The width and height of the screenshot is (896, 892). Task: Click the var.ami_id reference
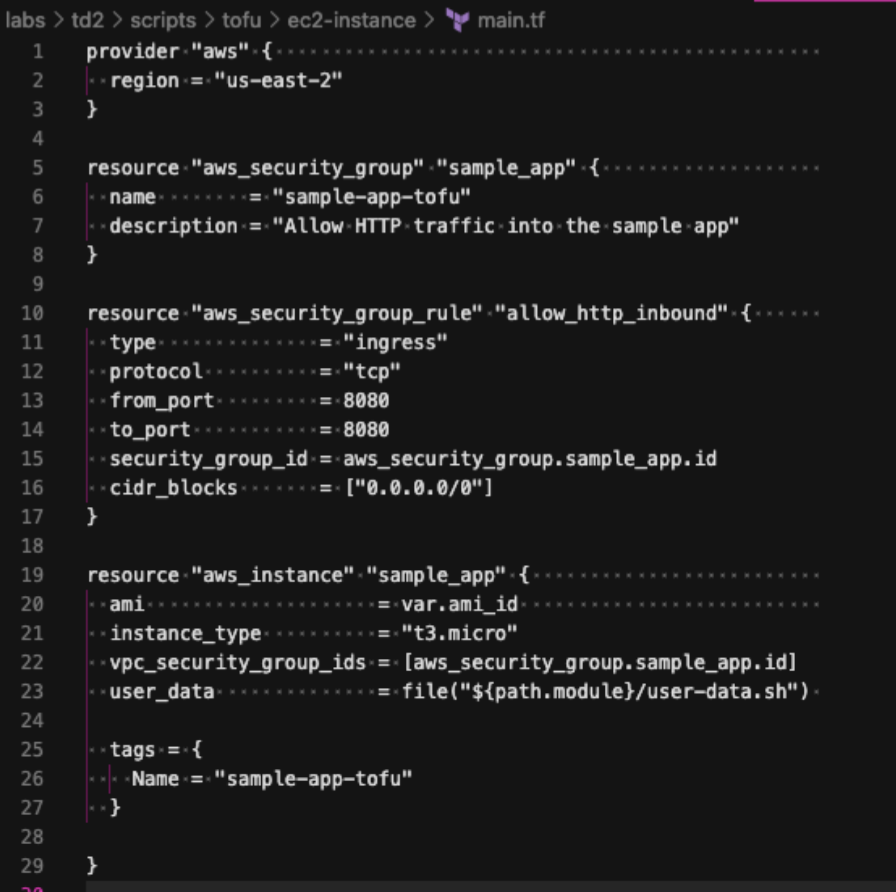(459, 604)
